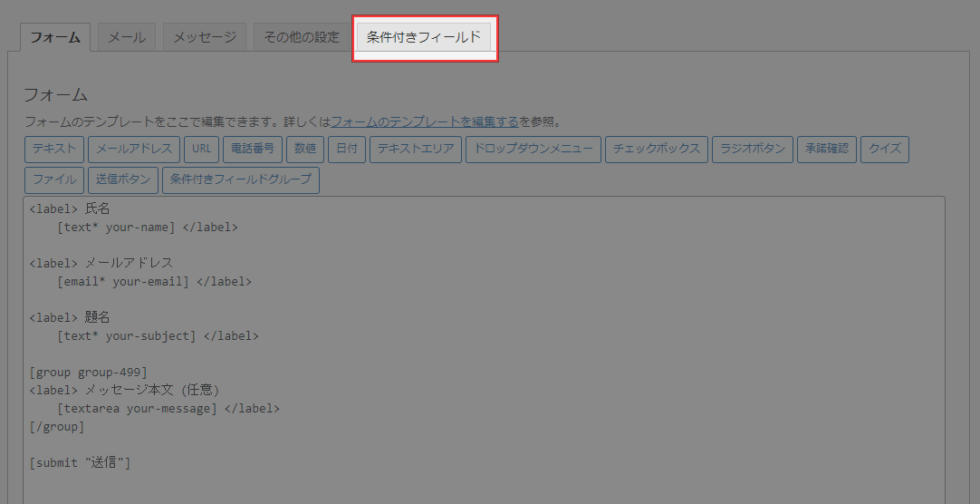Follow the フォームのテンプレートを編集する link
The image size is (980, 504).
tap(424, 122)
